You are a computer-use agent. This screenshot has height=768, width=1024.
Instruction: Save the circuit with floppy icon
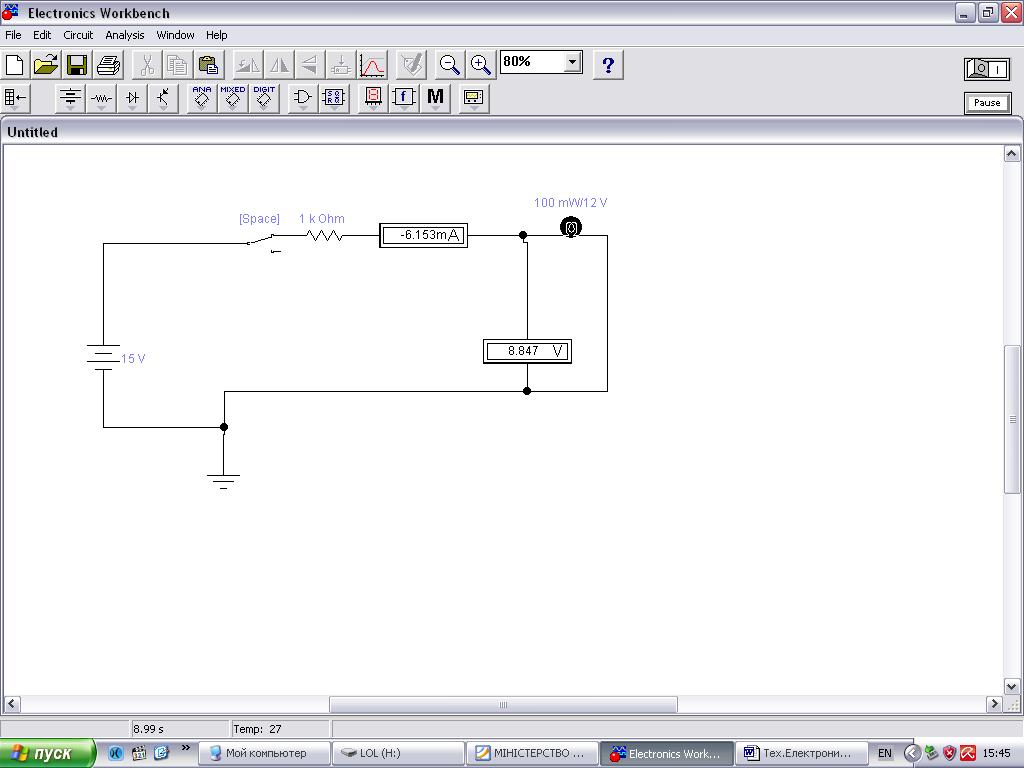pyautogui.click(x=77, y=65)
